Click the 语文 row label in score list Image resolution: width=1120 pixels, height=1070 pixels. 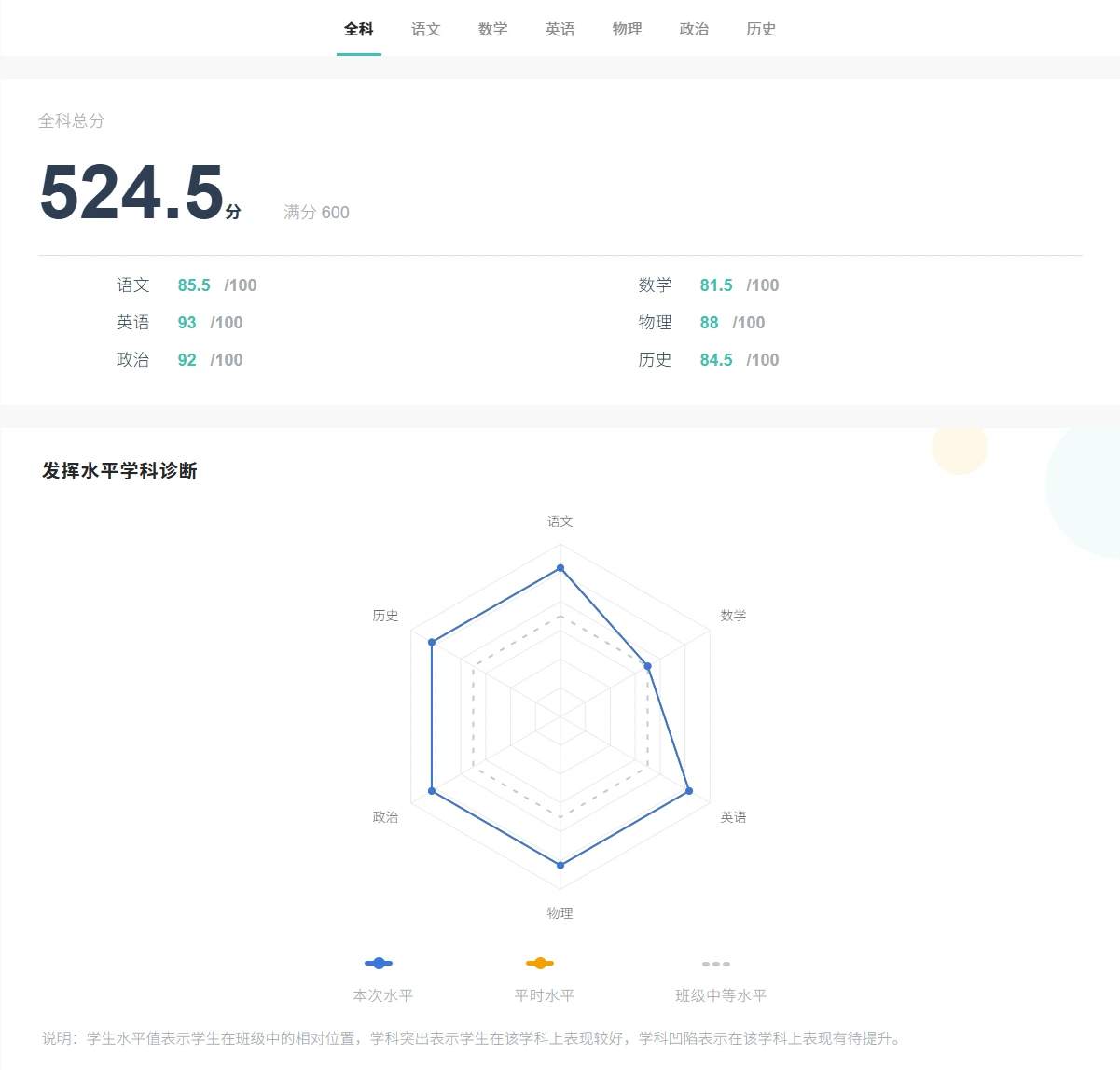[133, 285]
